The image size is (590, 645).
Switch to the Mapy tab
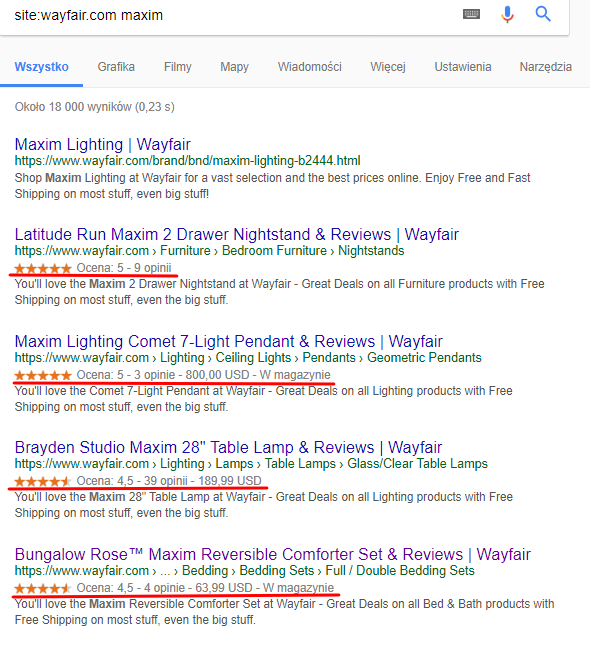pos(235,67)
